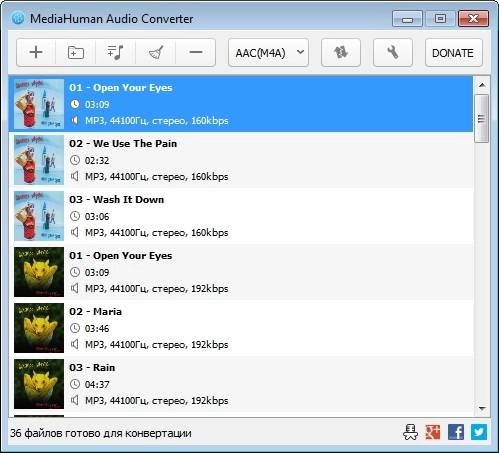Click the speaker icon in the 02 - Maria row
499x453 pixels.
pos(75,344)
